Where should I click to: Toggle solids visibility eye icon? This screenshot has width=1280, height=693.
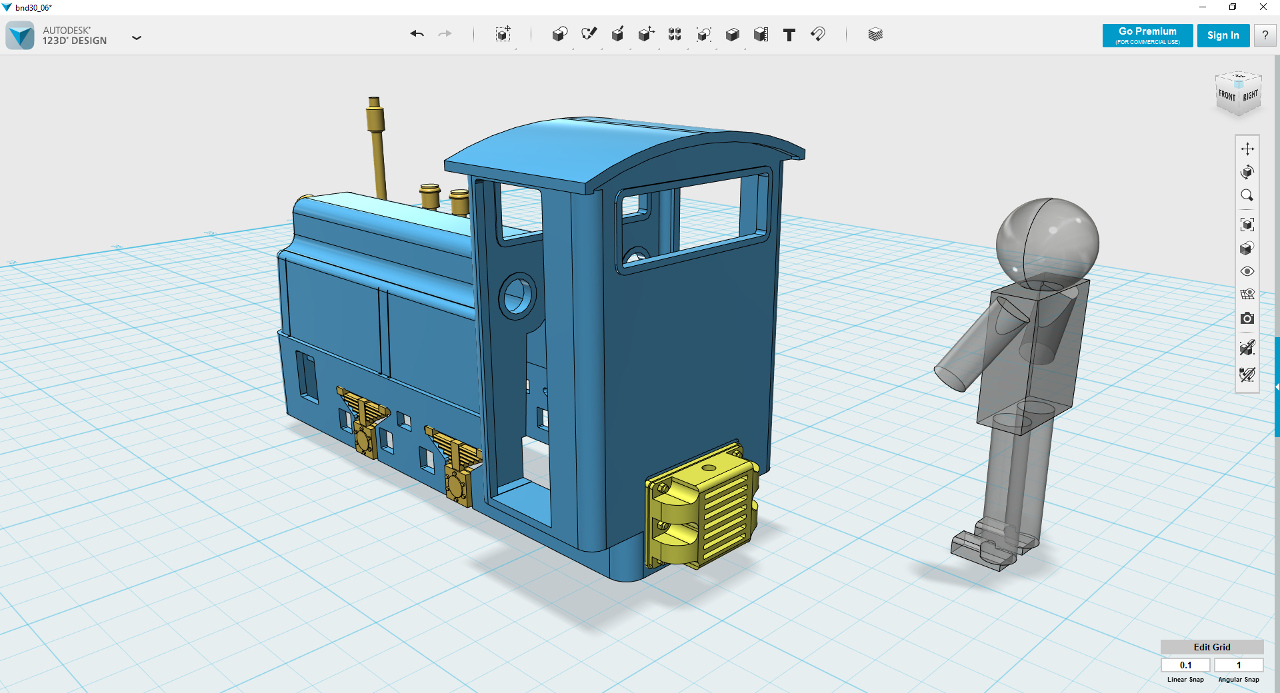click(x=1247, y=271)
